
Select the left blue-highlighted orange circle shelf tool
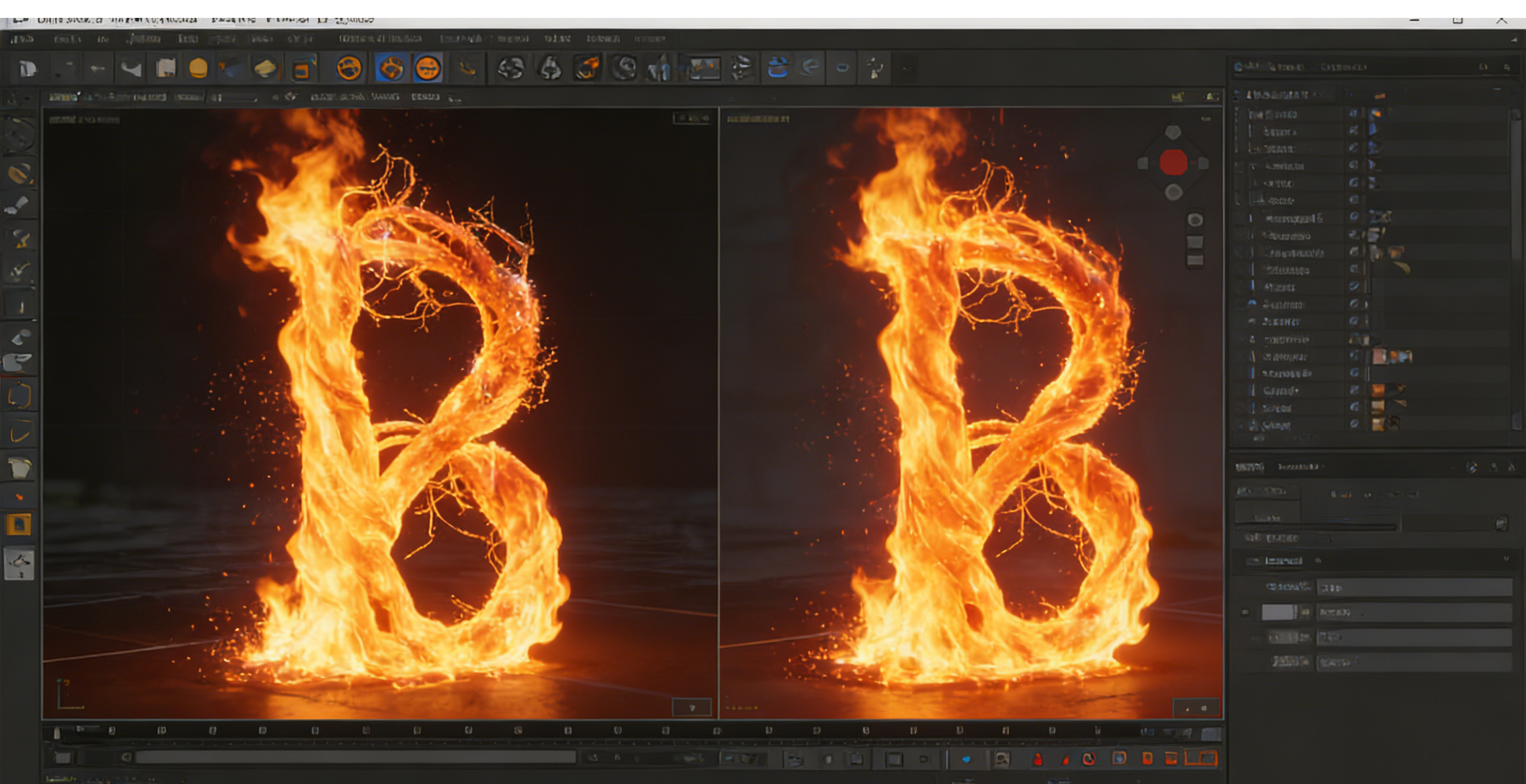click(x=391, y=68)
